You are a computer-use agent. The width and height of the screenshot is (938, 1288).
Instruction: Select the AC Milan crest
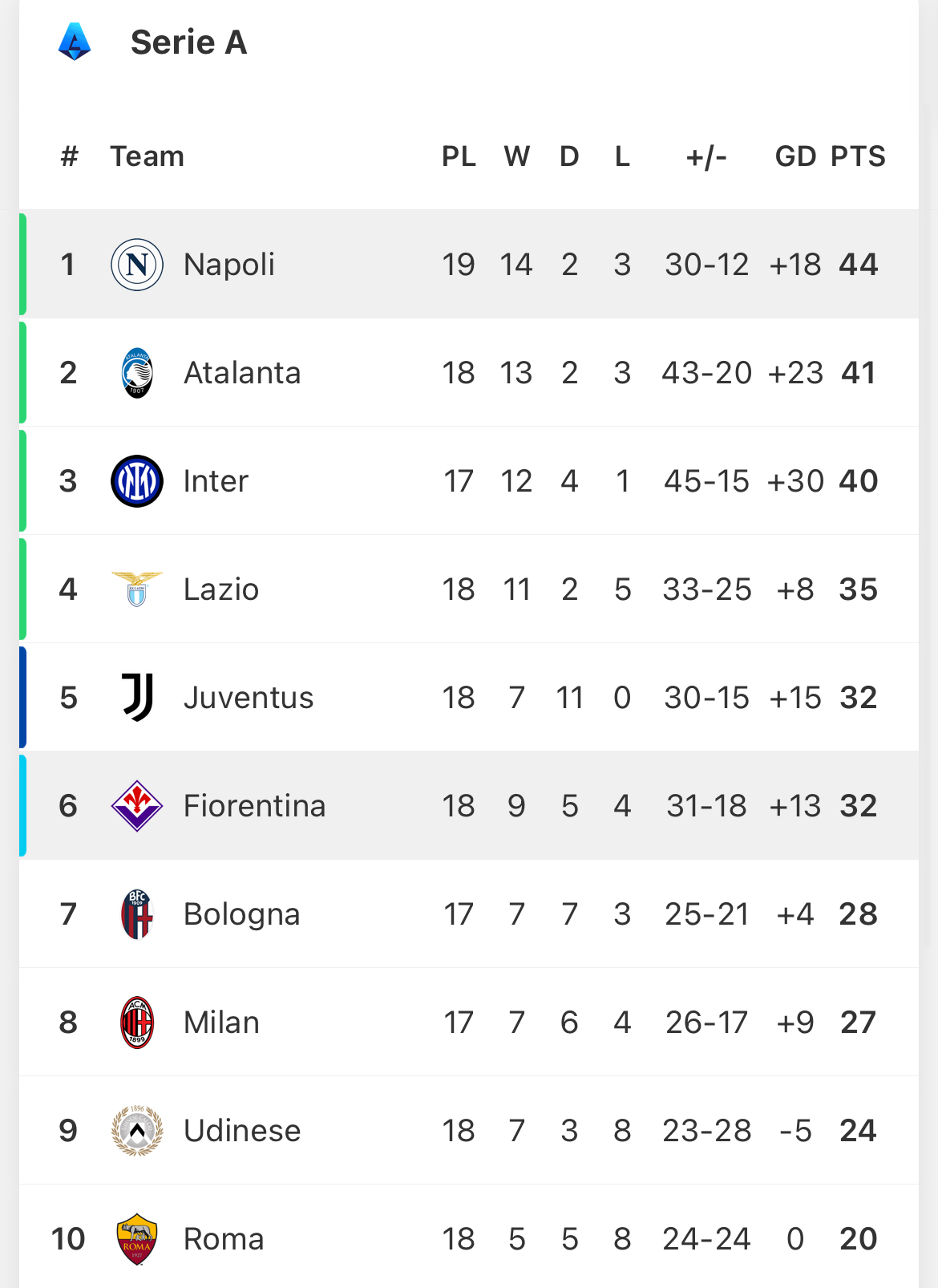click(137, 1023)
